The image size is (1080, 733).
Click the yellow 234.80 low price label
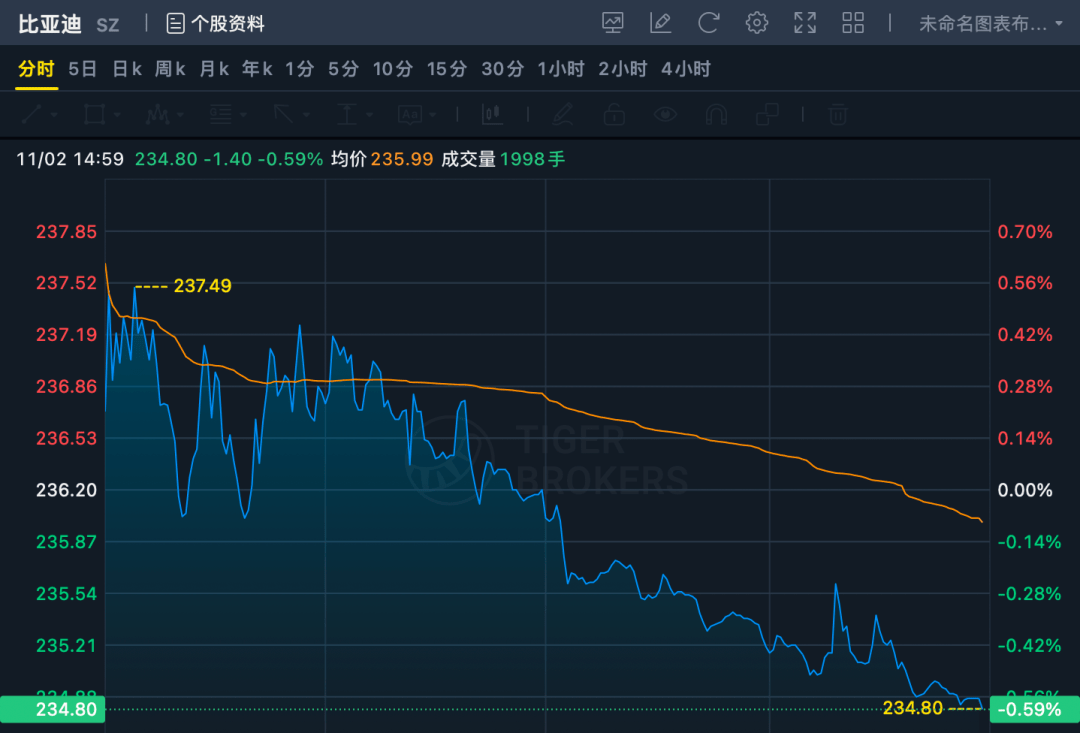[913, 708]
